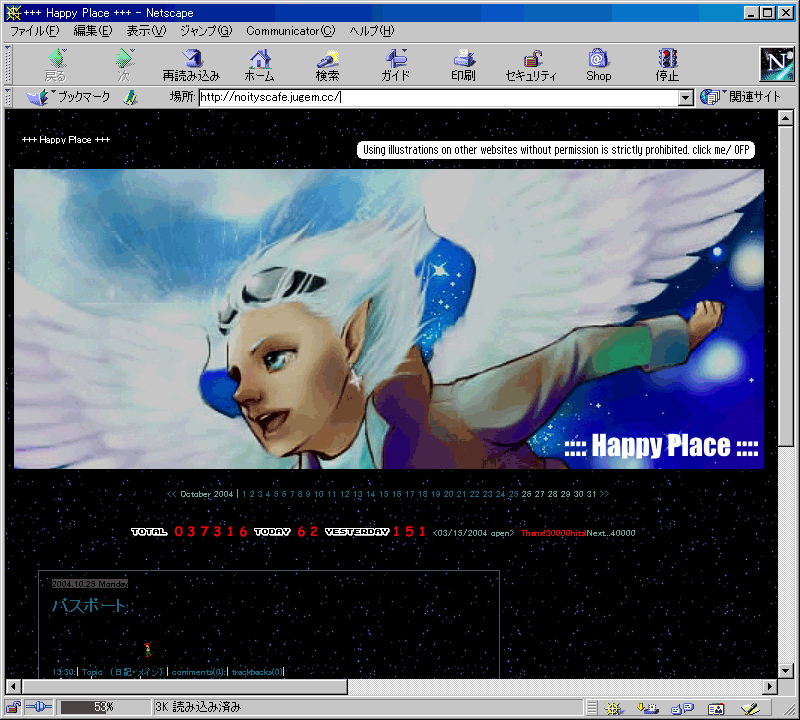Open Address Book from component bar
Image resolution: width=800 pixels, height=720 pixels.
(x=716, y=708)
